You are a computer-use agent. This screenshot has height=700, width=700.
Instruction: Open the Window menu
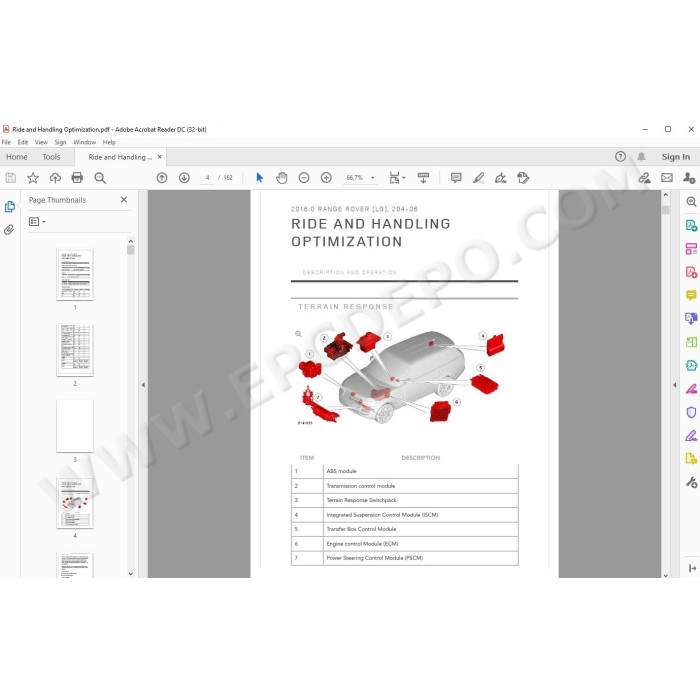[x=84, y=142]
